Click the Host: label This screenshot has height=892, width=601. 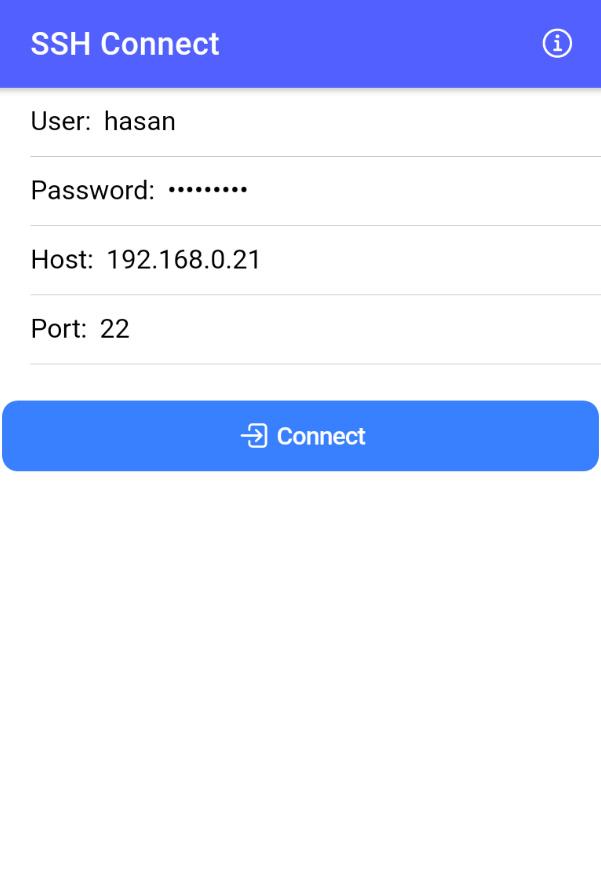point(62,259)
